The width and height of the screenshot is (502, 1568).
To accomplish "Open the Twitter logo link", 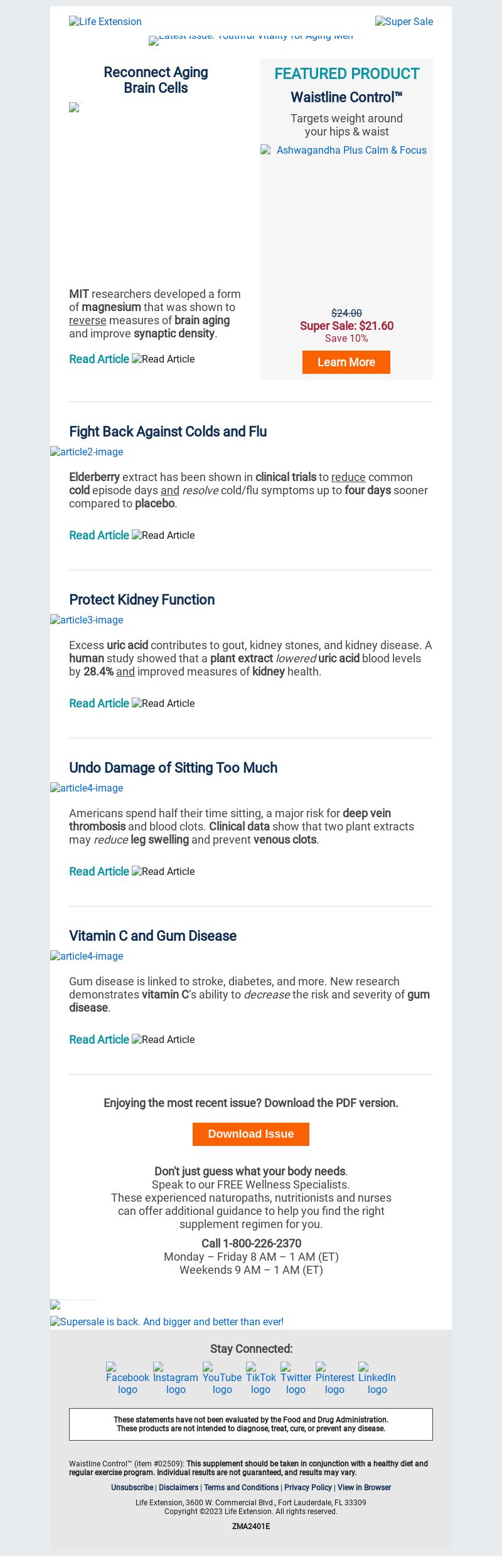I will [x=296, y=1379].
